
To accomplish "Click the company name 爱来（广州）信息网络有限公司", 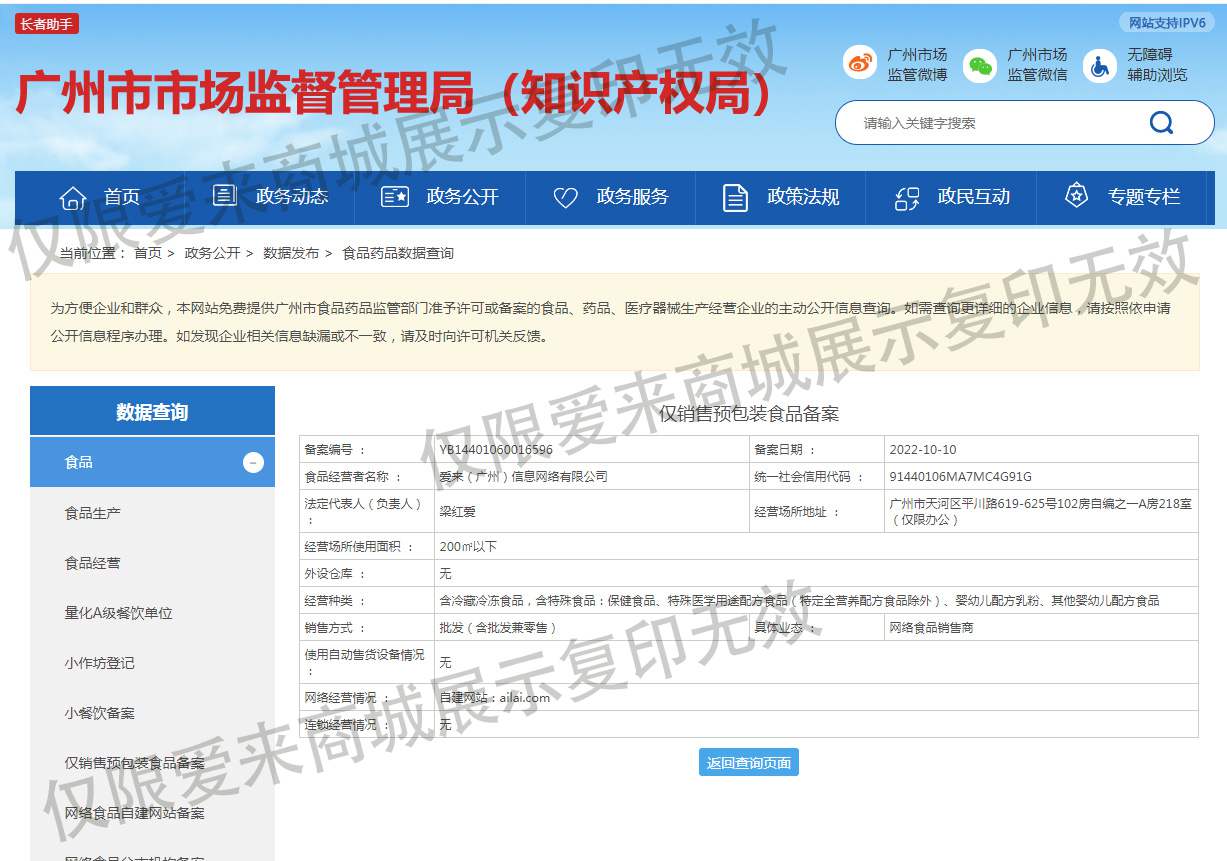I will [x=523, y=477].
